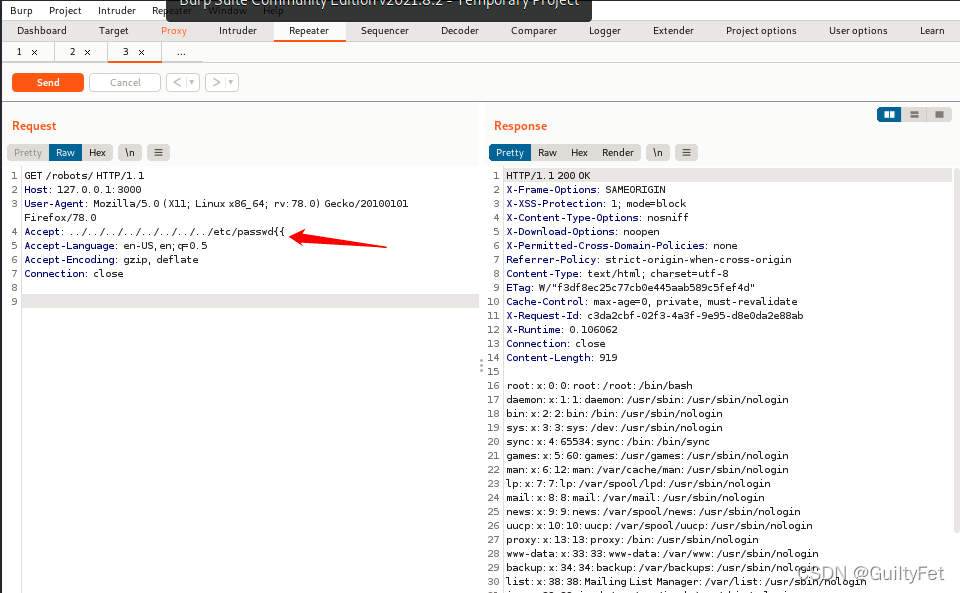Select Repeater request tab 1
Screen dimensions: 960x593
(x=19, y=52)
